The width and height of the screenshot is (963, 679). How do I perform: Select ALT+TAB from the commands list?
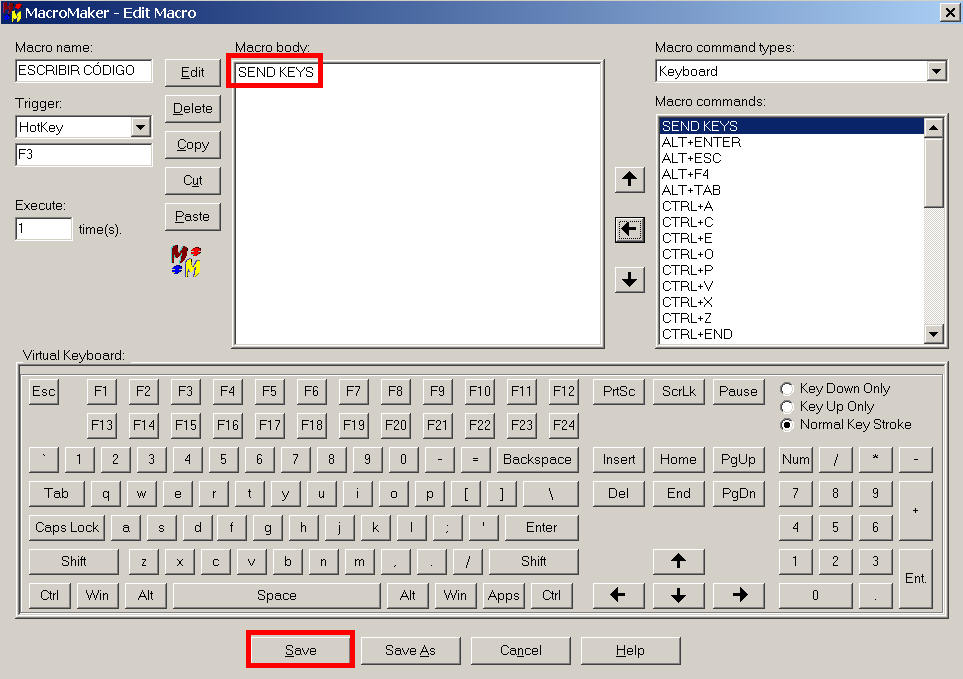point(691,190)
